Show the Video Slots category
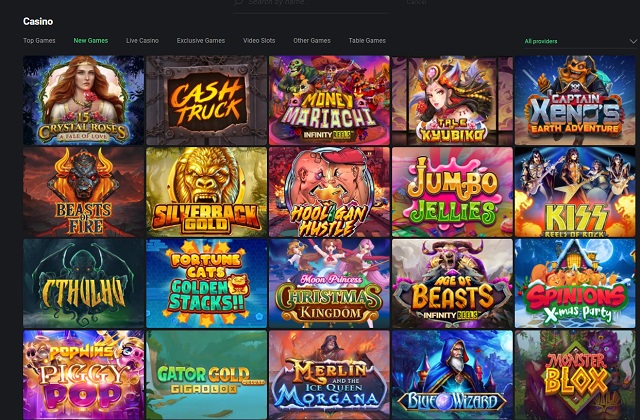 point(259,40)
